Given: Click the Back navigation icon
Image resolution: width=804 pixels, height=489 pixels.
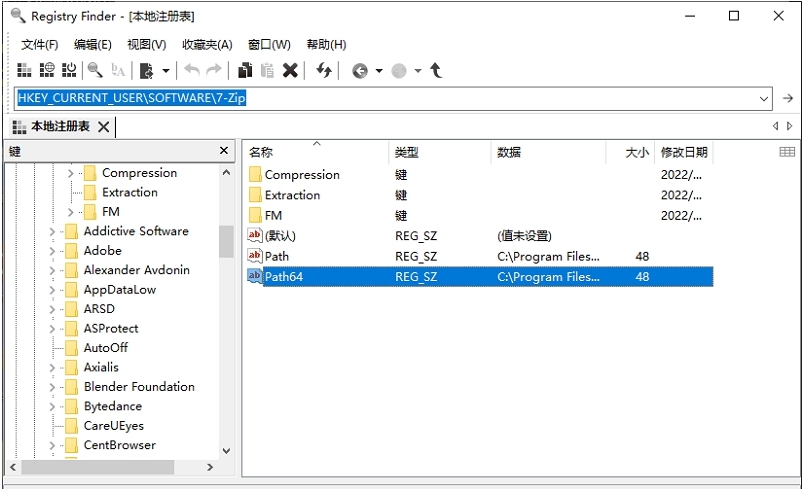Looking at the screenshot, I should pyautogui.click(x=360, y=71).
